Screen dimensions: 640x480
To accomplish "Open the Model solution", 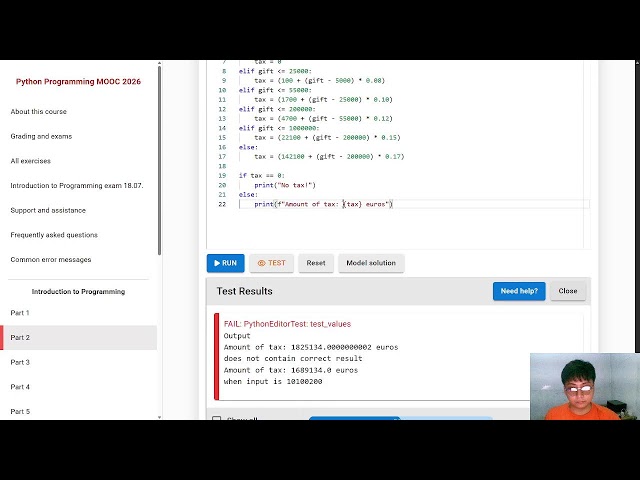I will pos(371,263).
